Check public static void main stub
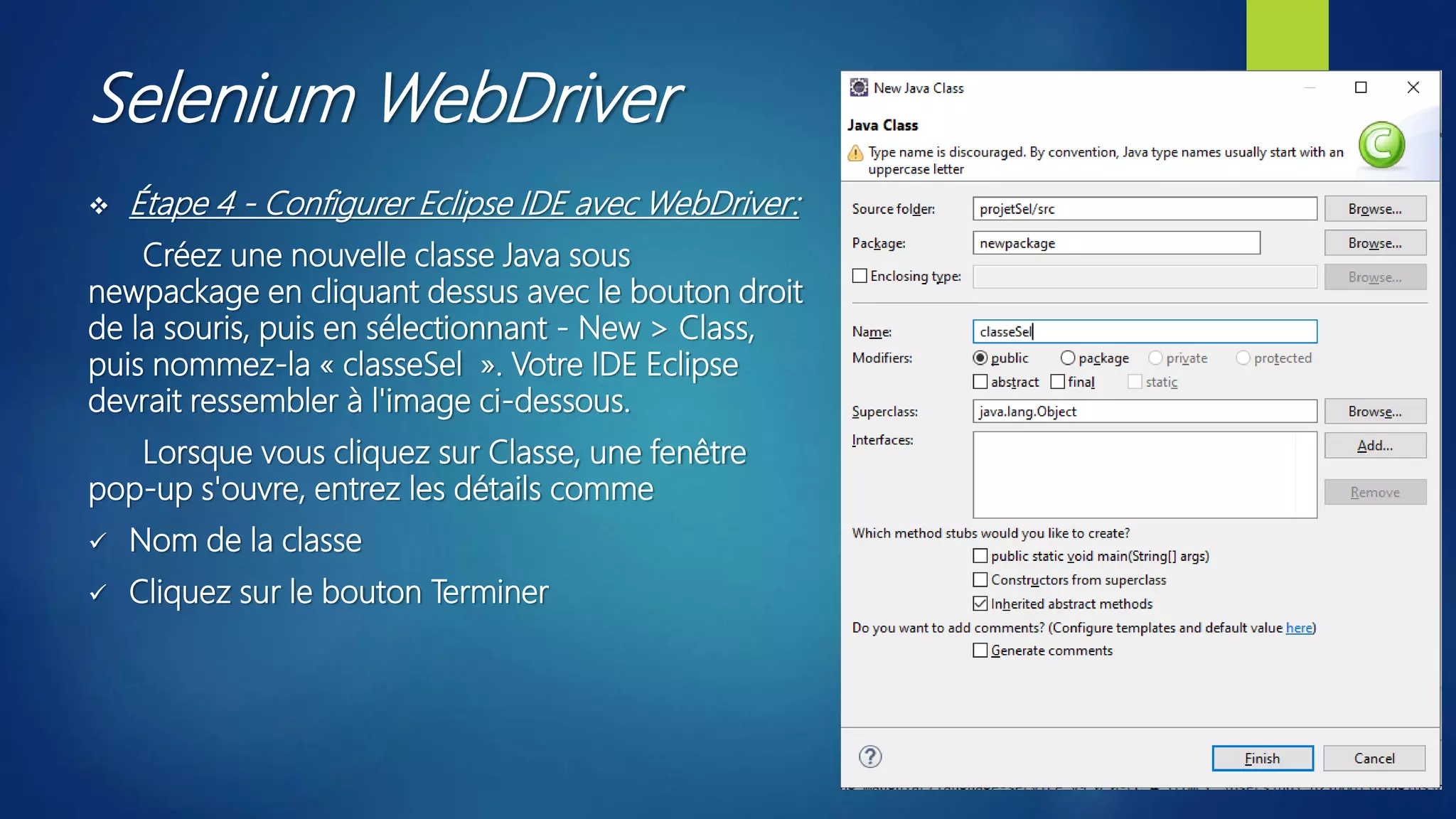The image size is (1456, 819). tap(980, 556)
